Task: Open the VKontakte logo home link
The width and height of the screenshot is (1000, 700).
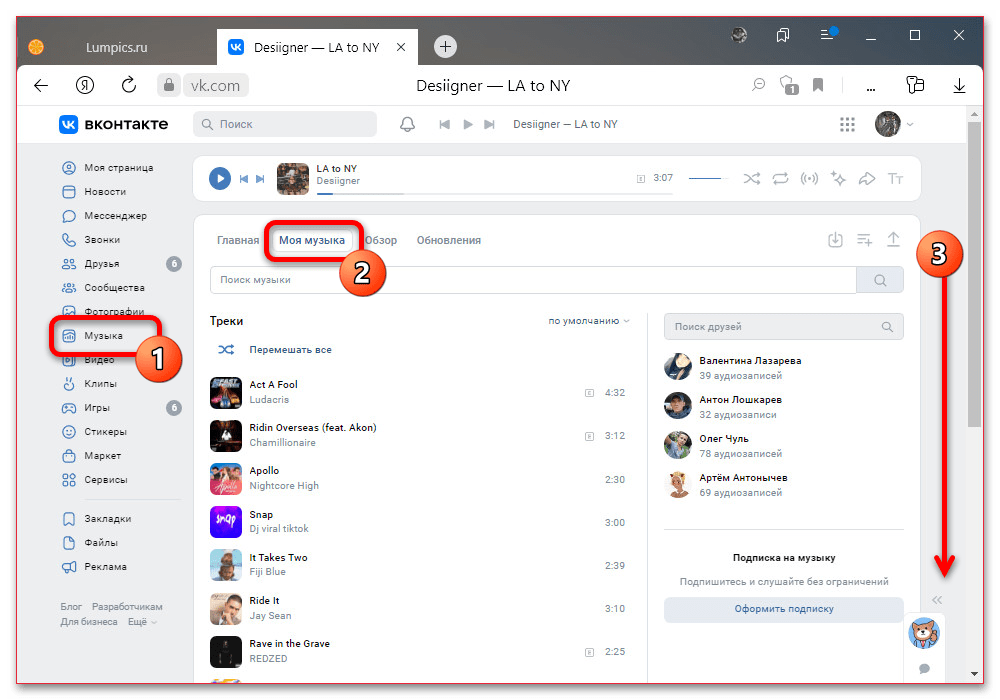Action: tap(114, 124)
